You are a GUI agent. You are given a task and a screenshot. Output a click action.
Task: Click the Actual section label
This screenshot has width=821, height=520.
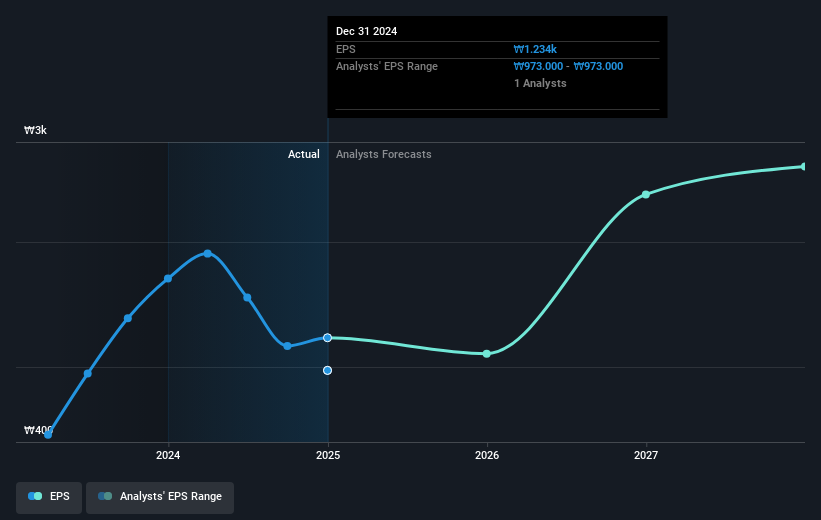(304, 154)
